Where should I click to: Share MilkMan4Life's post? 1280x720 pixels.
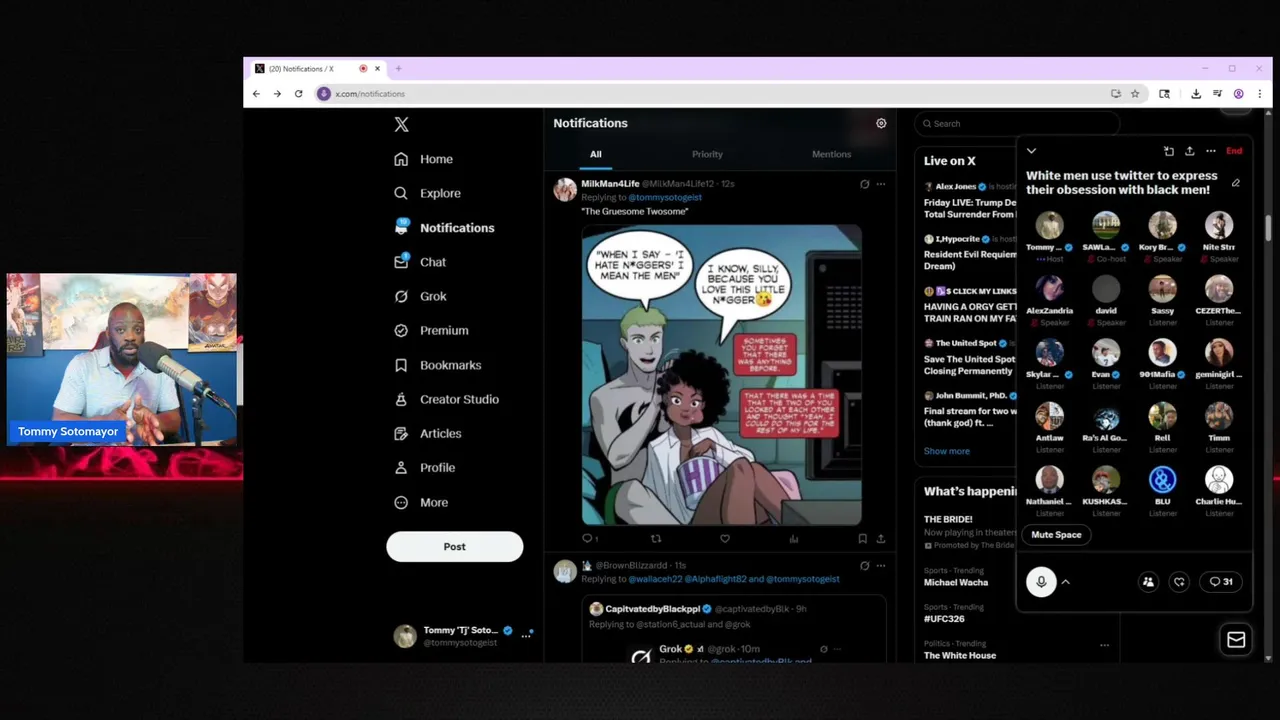pyautogui.click(x=880, y=538)
